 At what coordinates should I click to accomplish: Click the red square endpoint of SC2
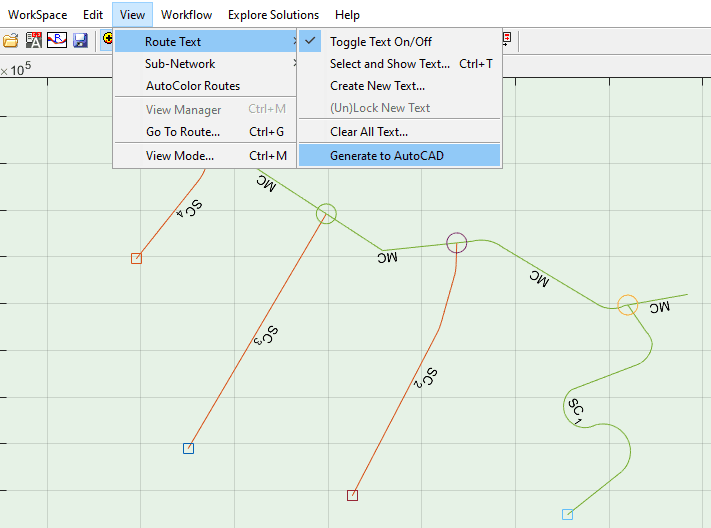352,495
